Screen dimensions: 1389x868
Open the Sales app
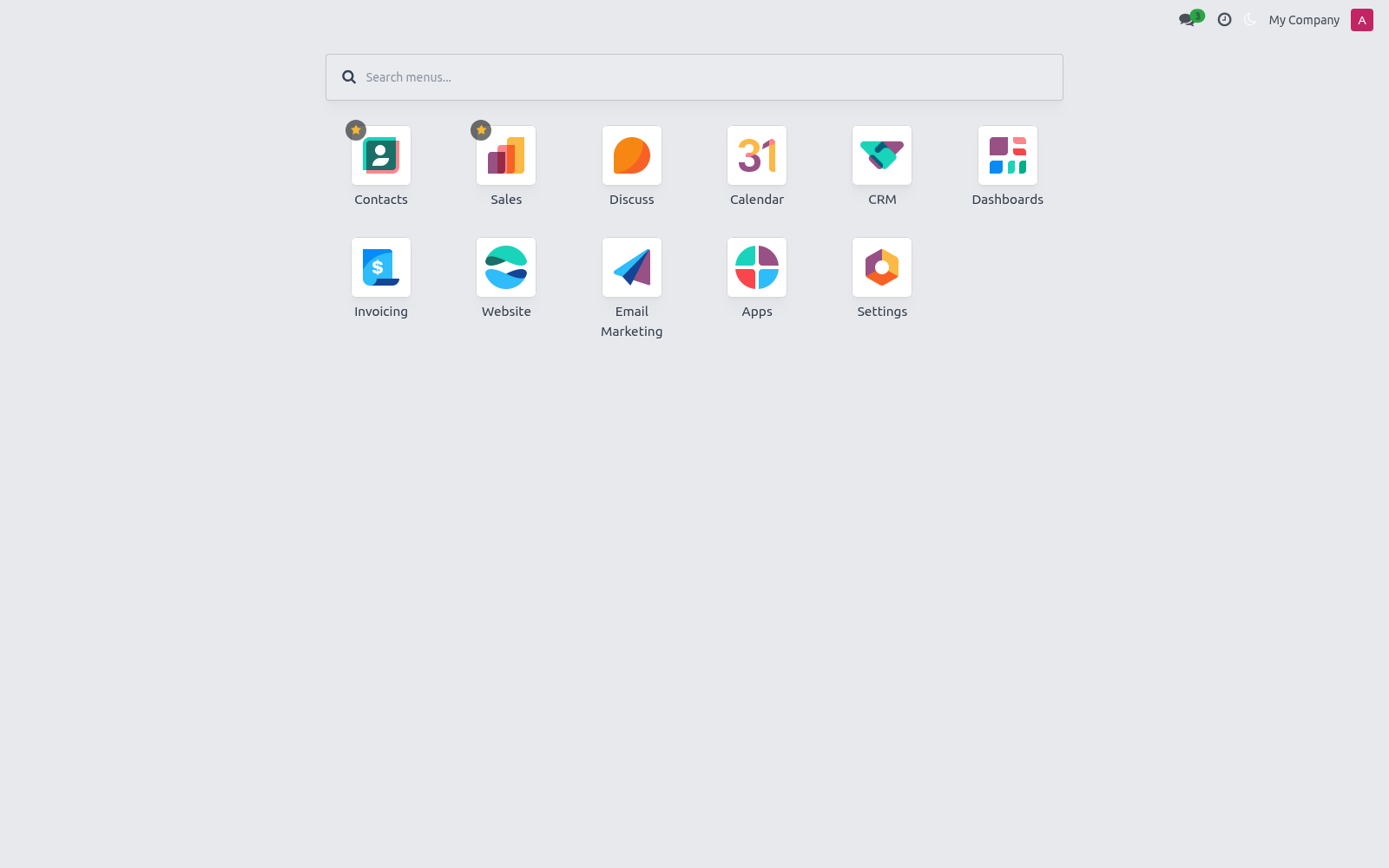coord(506,155)
